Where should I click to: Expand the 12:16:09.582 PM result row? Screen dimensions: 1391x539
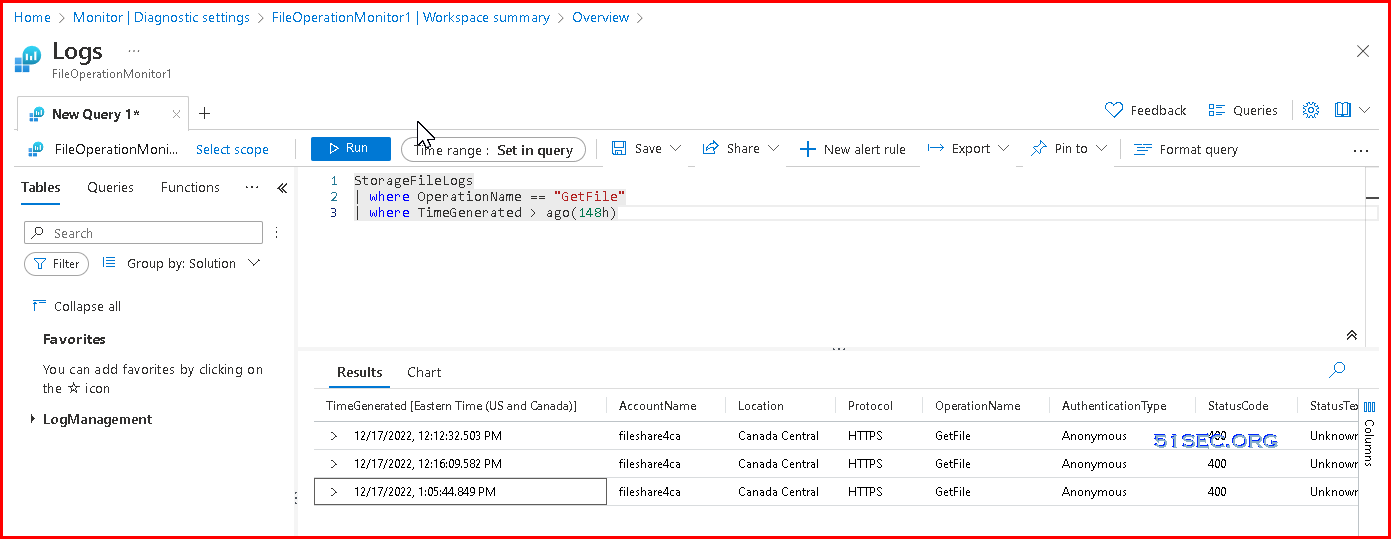coord(334,464)
